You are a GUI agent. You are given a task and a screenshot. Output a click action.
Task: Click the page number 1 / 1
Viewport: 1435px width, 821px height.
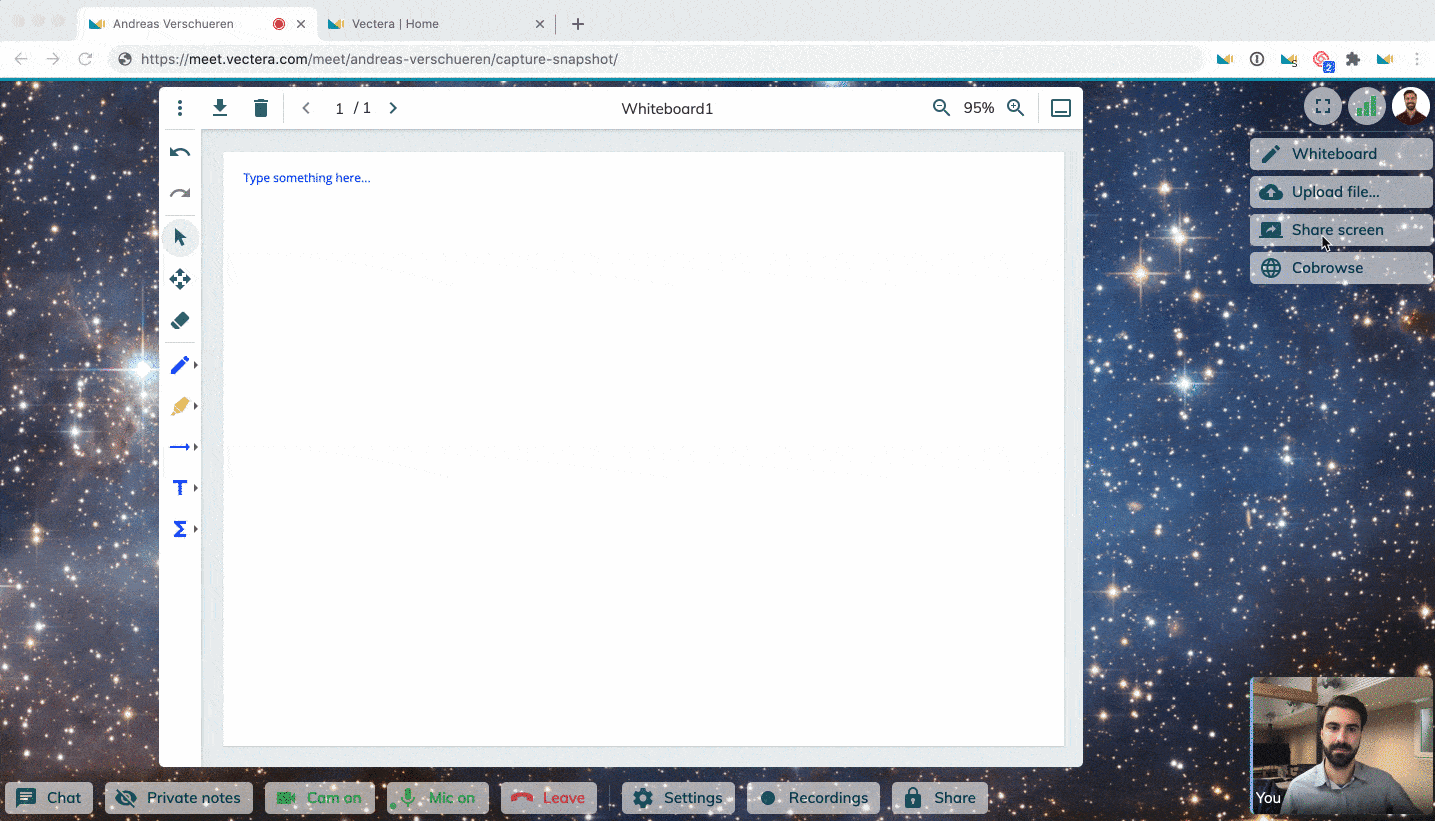(353, 108)
